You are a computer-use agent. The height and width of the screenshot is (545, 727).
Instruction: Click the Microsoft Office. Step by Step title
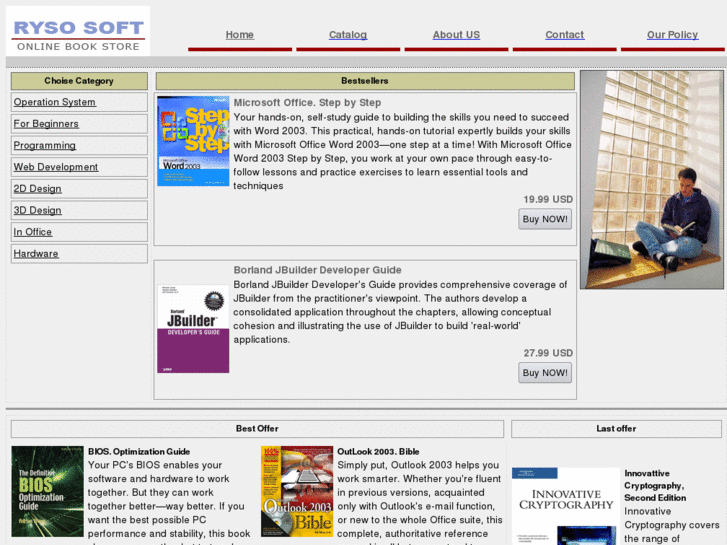tap(307, 103)
